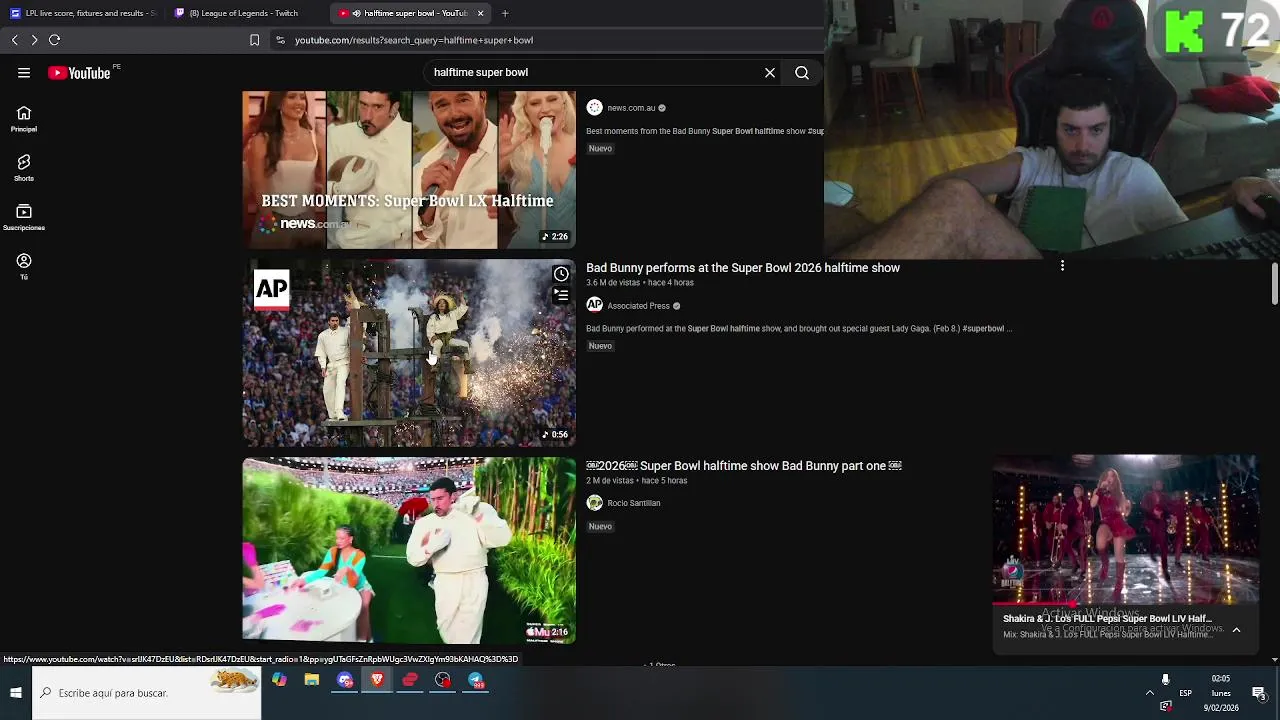Open Principal in the YouTube sidebar
The image size is (1280, 720).
[24, 119]
